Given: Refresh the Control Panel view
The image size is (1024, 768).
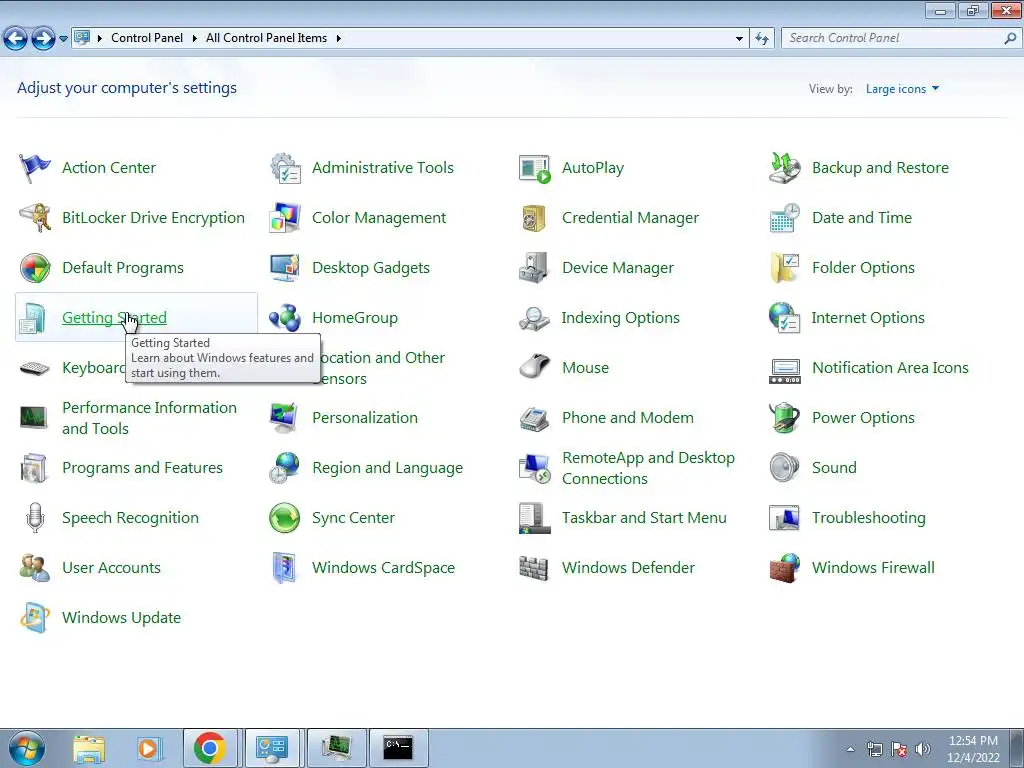Looking at the screenshot, I should pos(762,39).
